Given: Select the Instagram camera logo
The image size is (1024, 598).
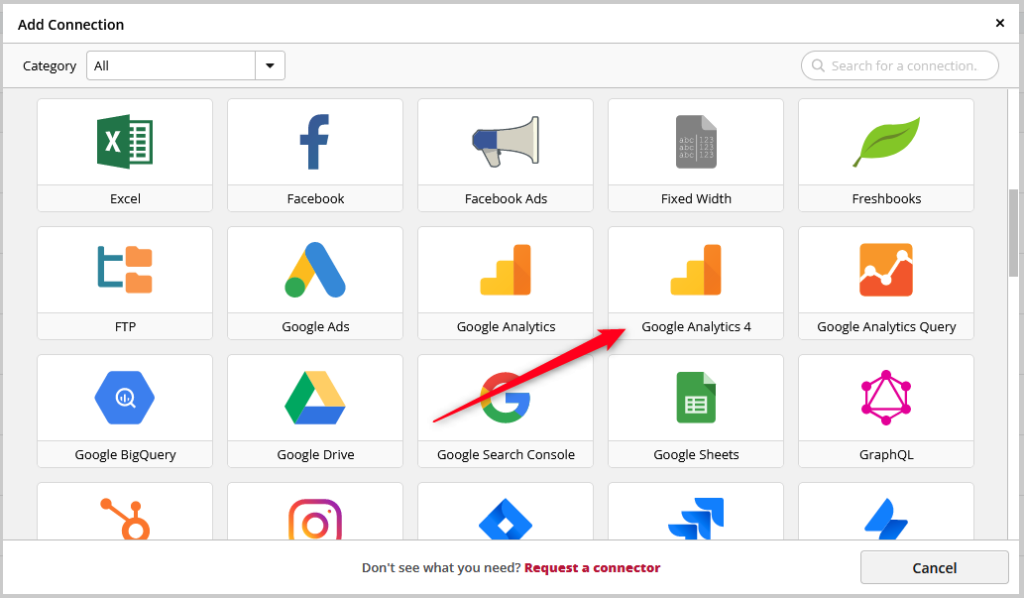Looking at the screenshot, I should [315, 519].
